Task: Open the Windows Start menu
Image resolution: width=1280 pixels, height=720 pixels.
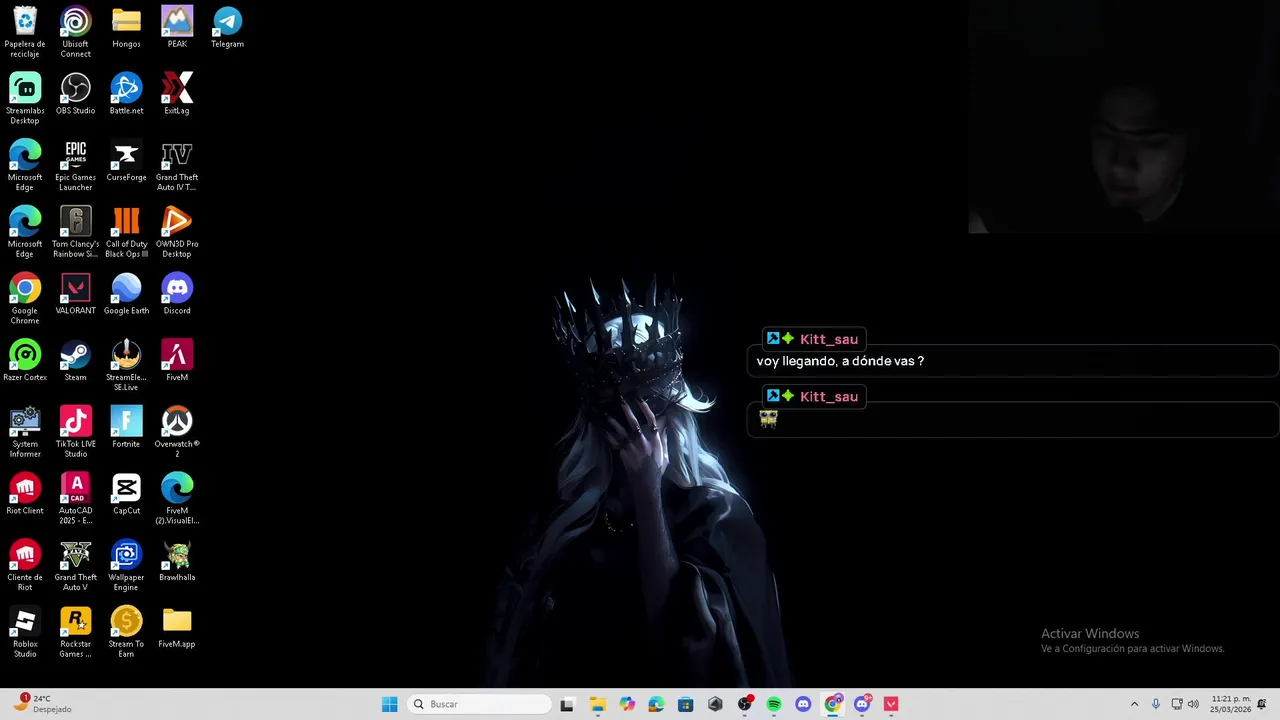Action: pos(390,704)
